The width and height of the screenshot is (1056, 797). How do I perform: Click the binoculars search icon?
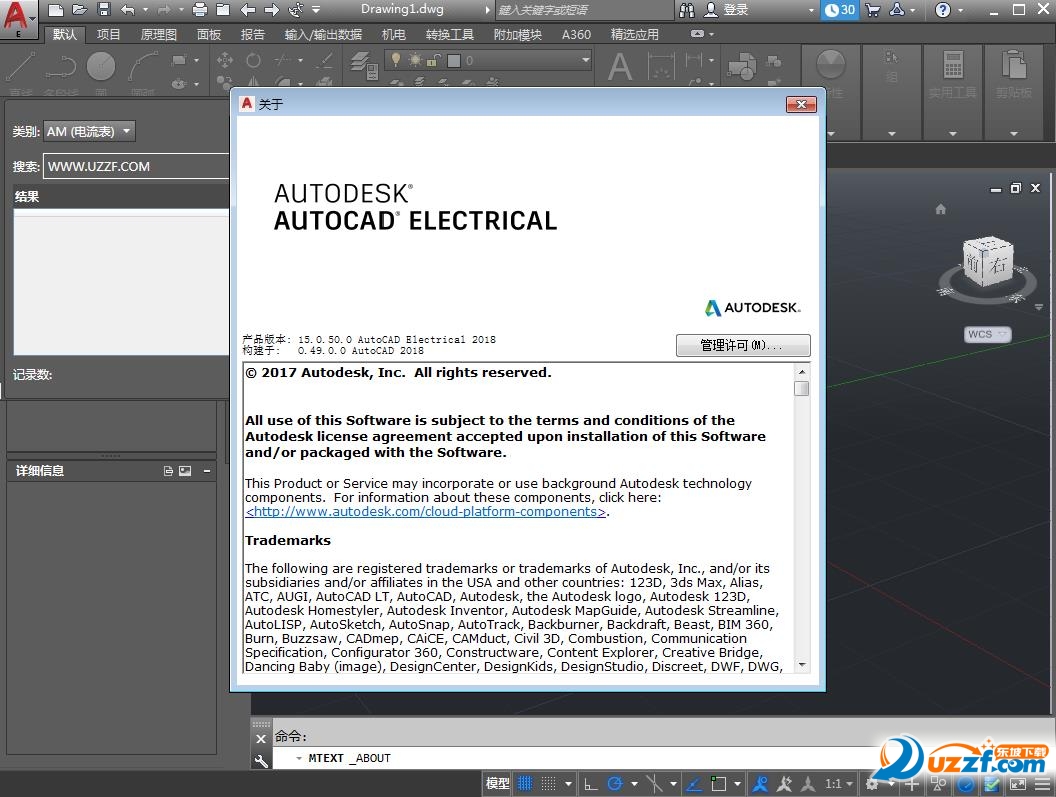coord(687,10)
